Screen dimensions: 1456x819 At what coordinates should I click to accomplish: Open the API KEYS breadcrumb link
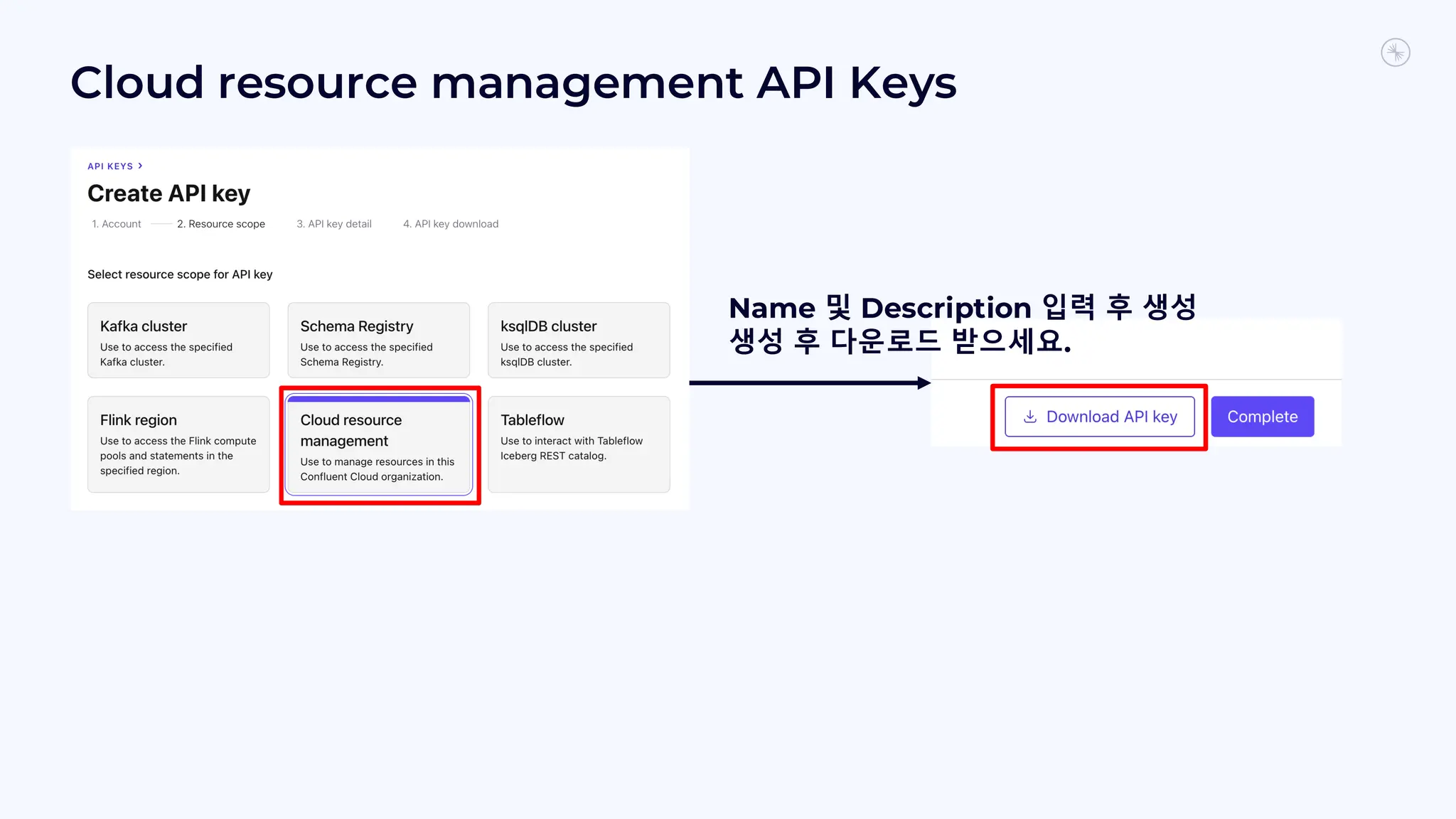pyautogui.click(x=110, y=166)
